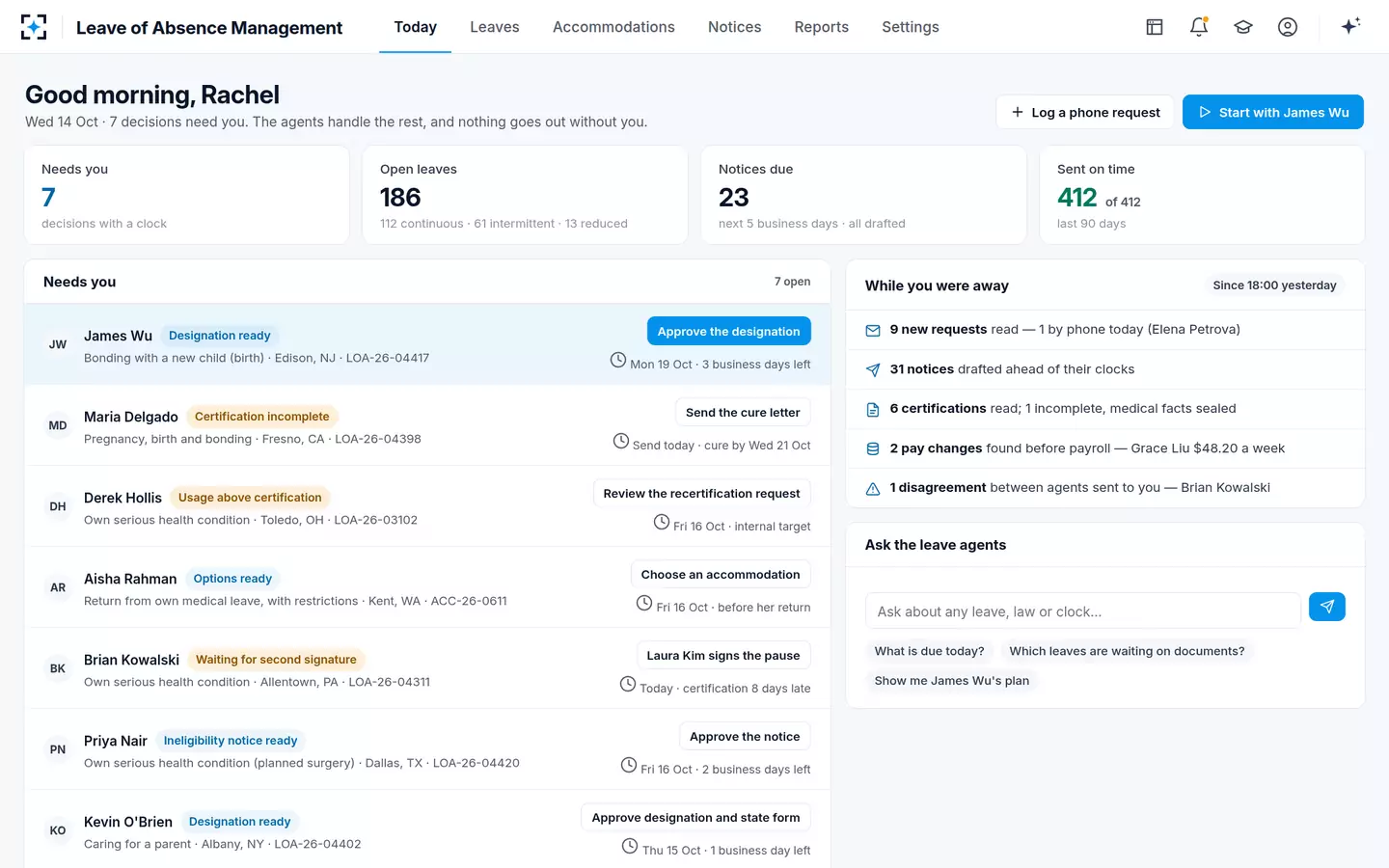
Task: Click document icon beside 6 certifications
Action: click(x=873, y=409)
